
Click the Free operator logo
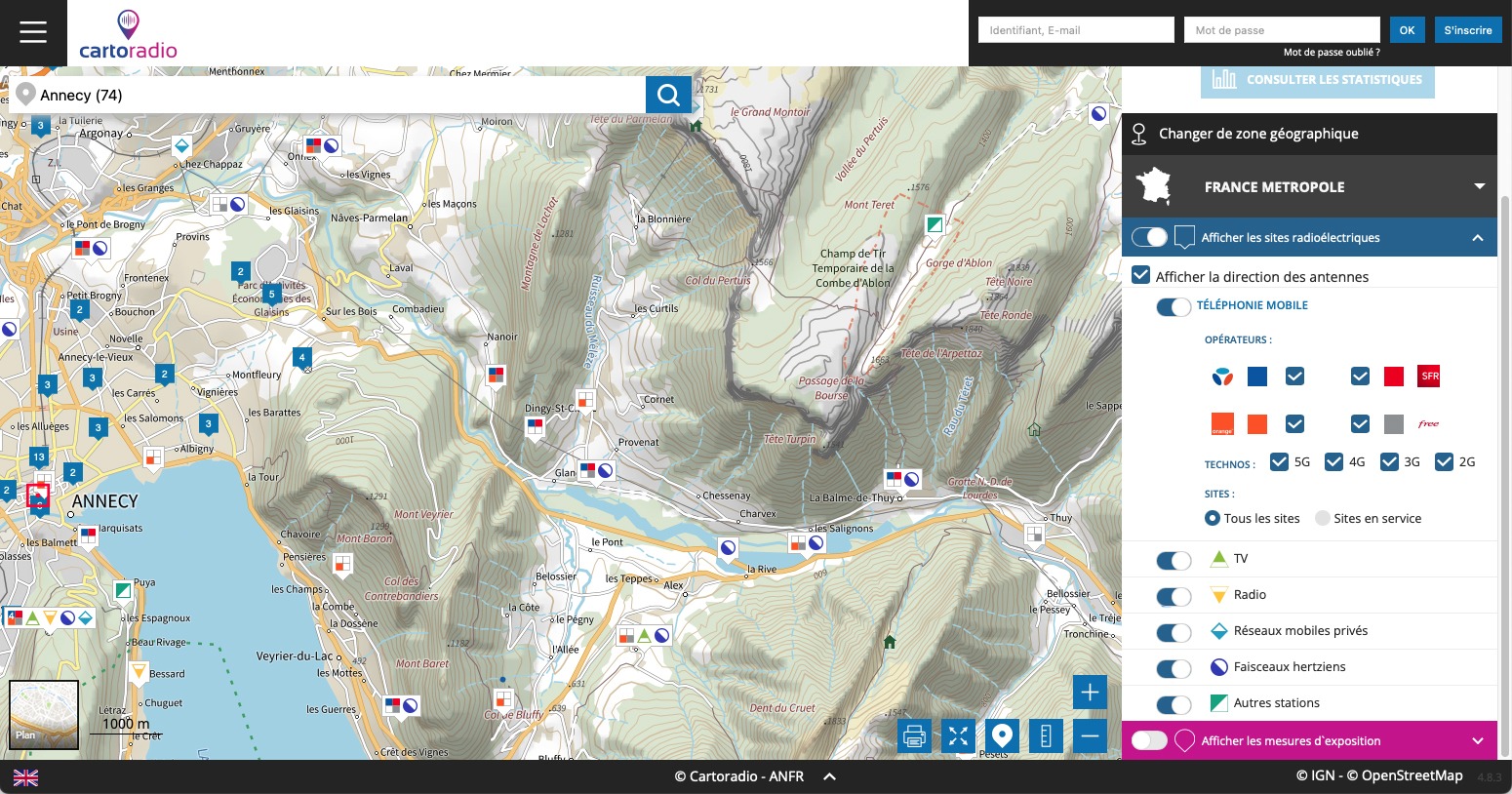pyautogui.click(x=1429, y=424)
